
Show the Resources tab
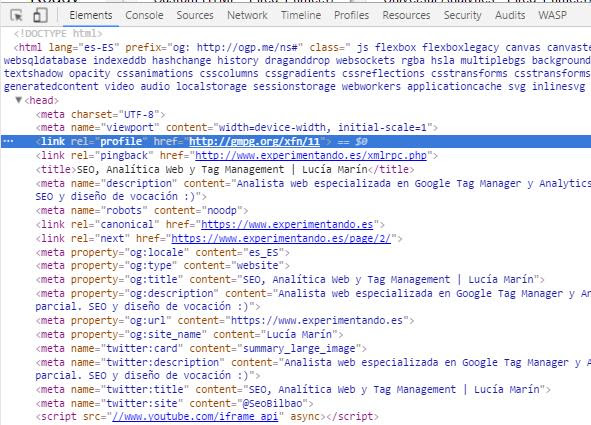406,15
